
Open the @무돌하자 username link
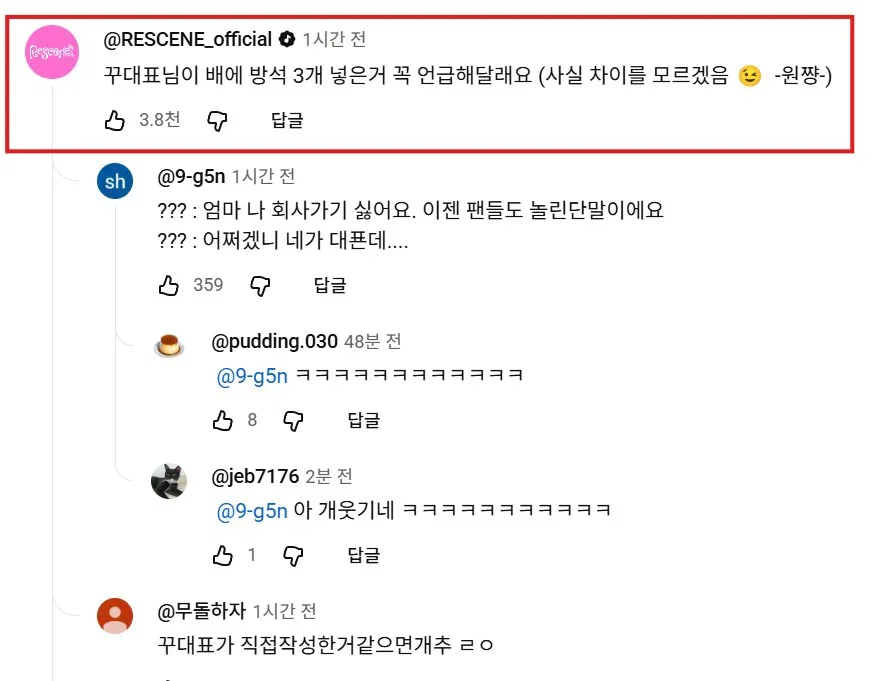tap(201, 611)
